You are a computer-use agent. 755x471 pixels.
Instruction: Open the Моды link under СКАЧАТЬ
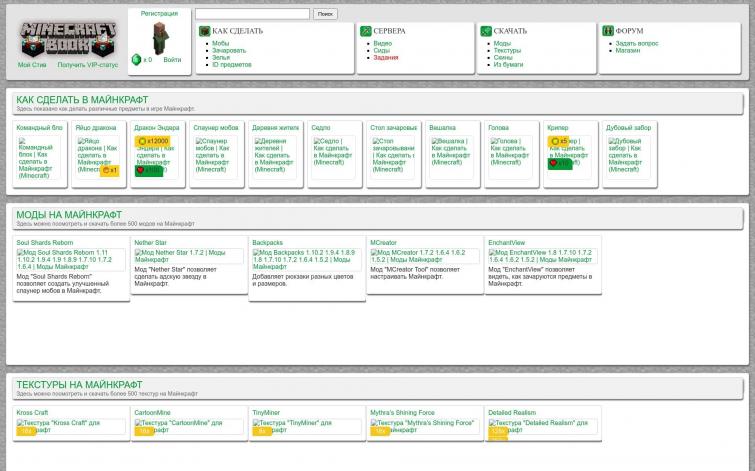click(x=502, y=43)
